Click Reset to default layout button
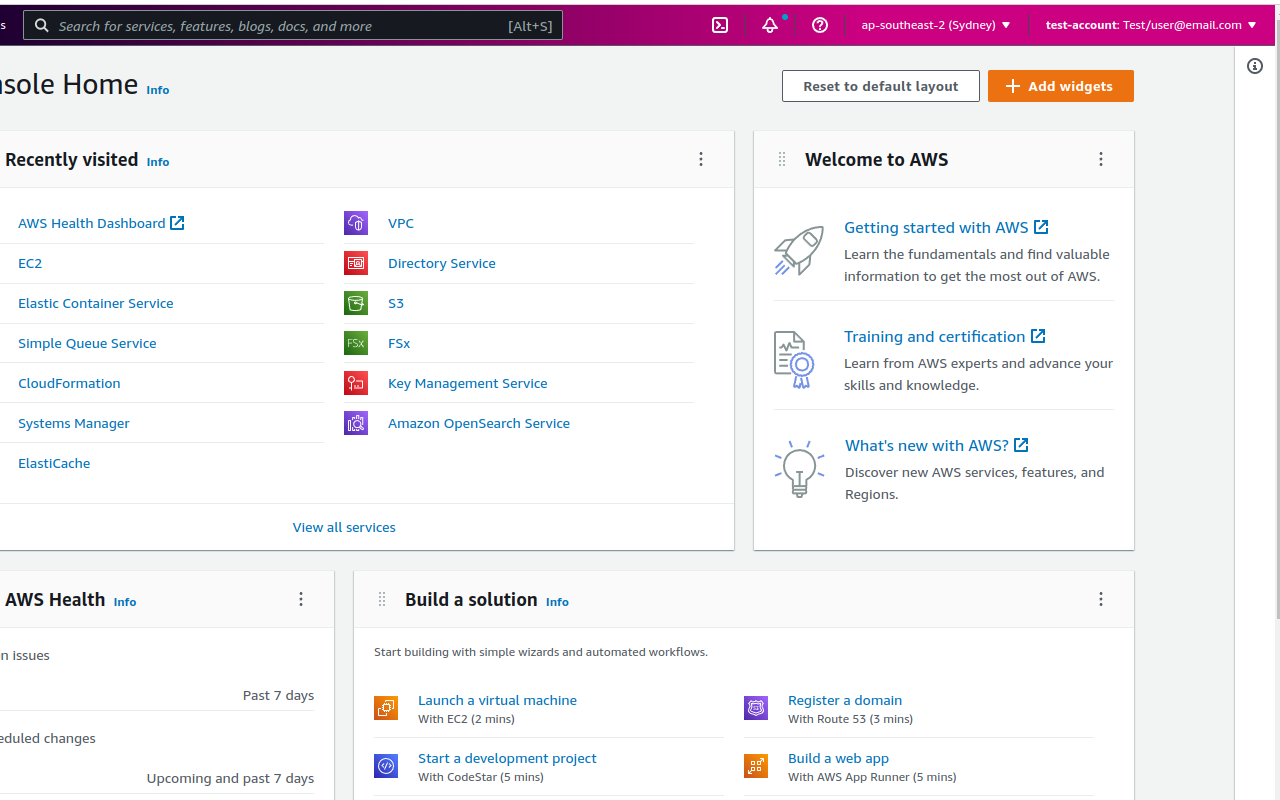Image resolution: width=1280 pixels, height=800 pixels. (x=881, y=86)
